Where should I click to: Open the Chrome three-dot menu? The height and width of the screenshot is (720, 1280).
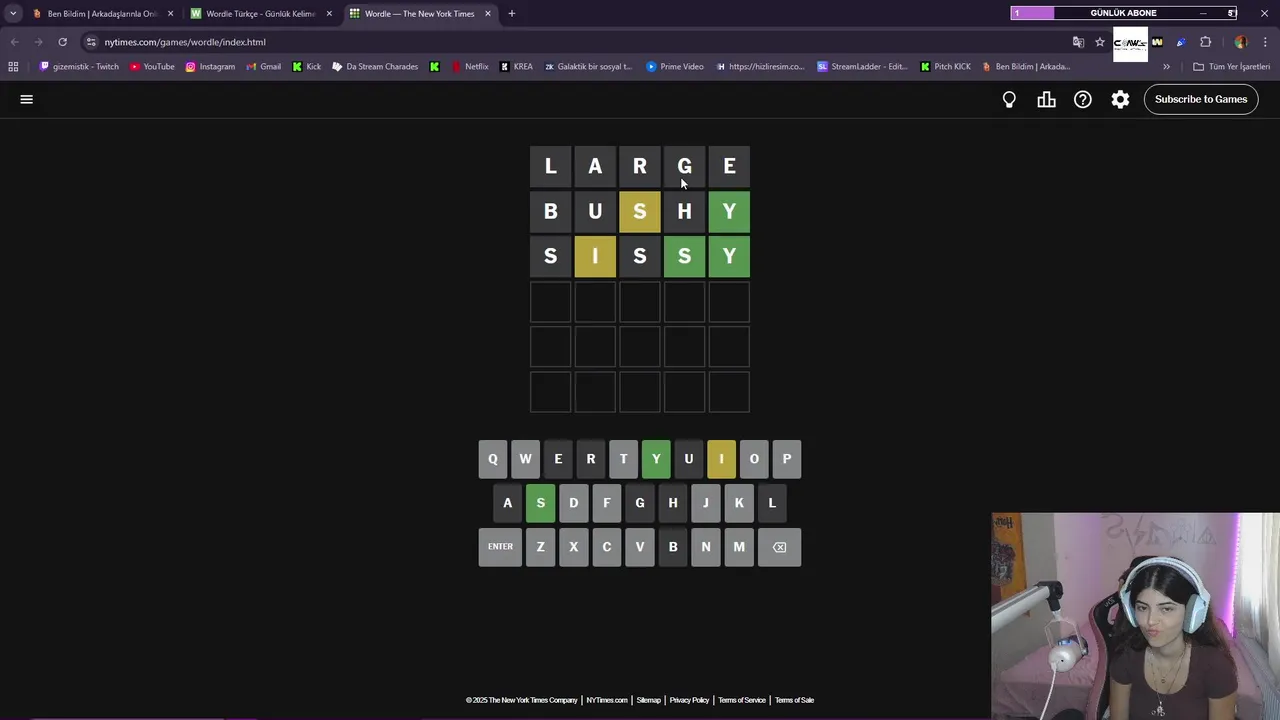point(1266,42)
